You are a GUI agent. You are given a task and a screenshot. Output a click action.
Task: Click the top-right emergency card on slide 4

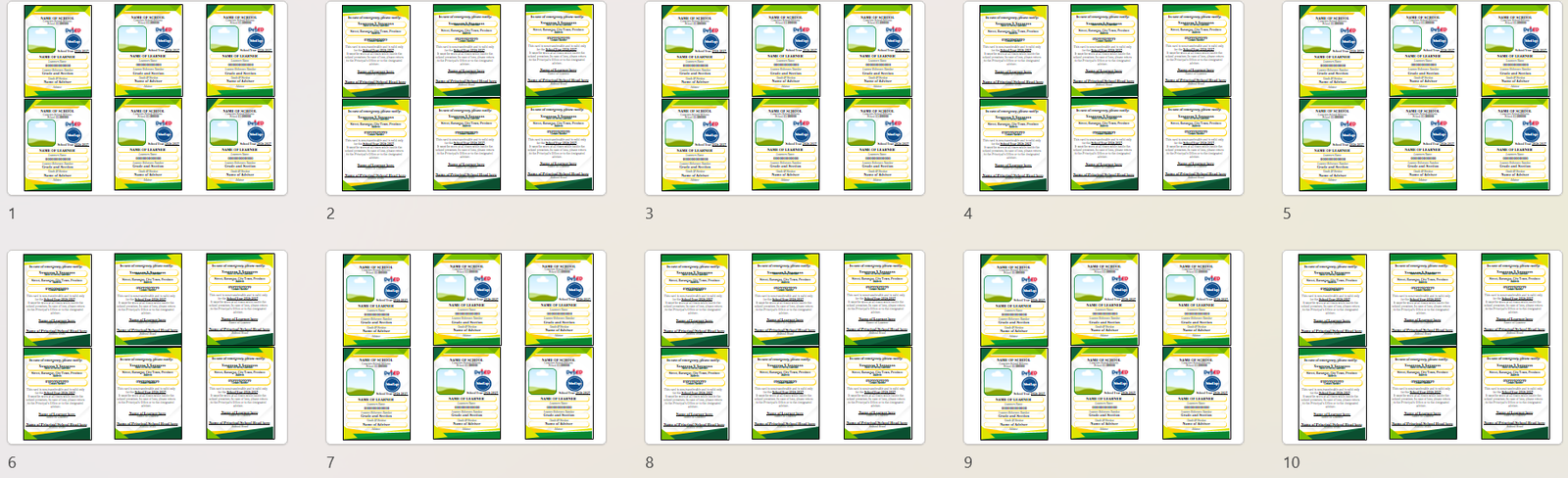(1196, 49)
